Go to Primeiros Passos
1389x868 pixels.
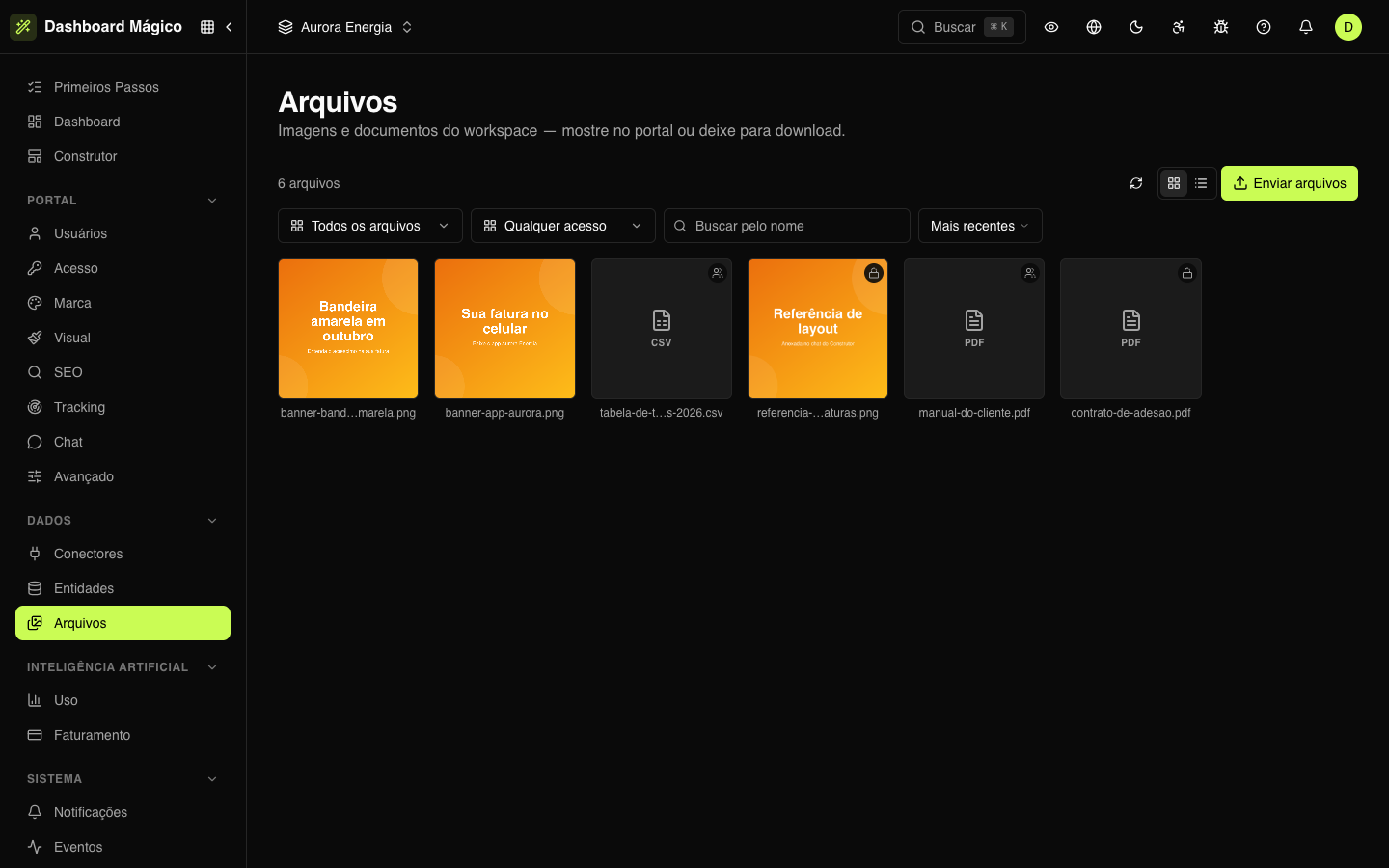click(x=123, y=87)
